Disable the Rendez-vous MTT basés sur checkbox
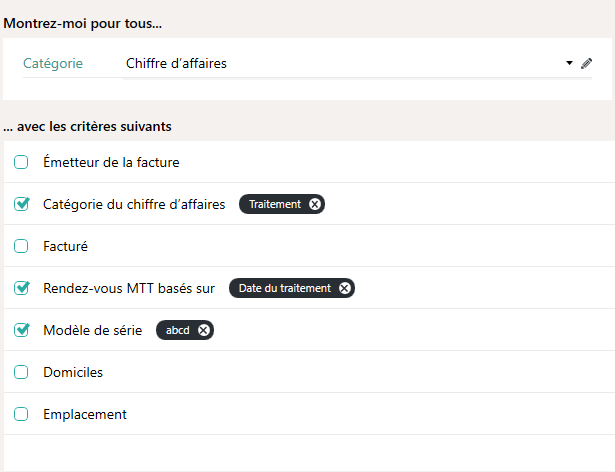 click(21, 288)
